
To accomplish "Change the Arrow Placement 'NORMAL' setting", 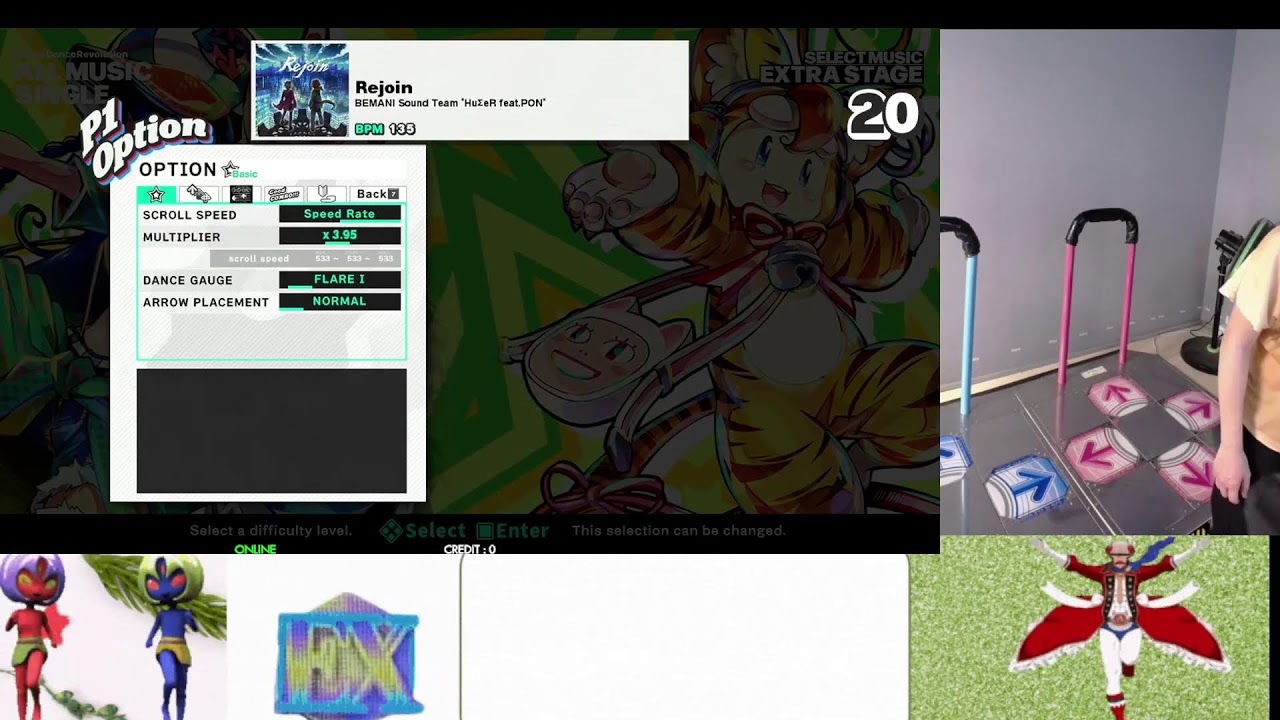I will 340,301.
